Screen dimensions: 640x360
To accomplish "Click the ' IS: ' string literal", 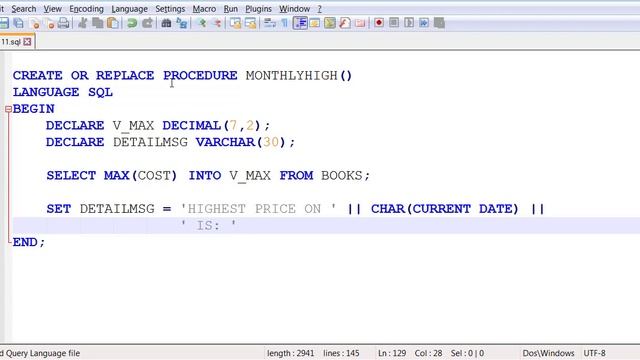I will [209, 226].
